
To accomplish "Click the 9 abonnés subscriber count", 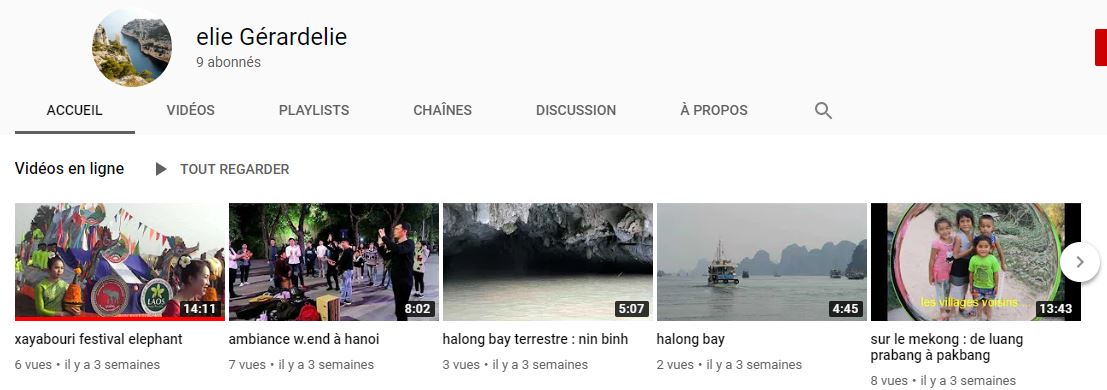I will pyautogui.click(x=229, y=62).
